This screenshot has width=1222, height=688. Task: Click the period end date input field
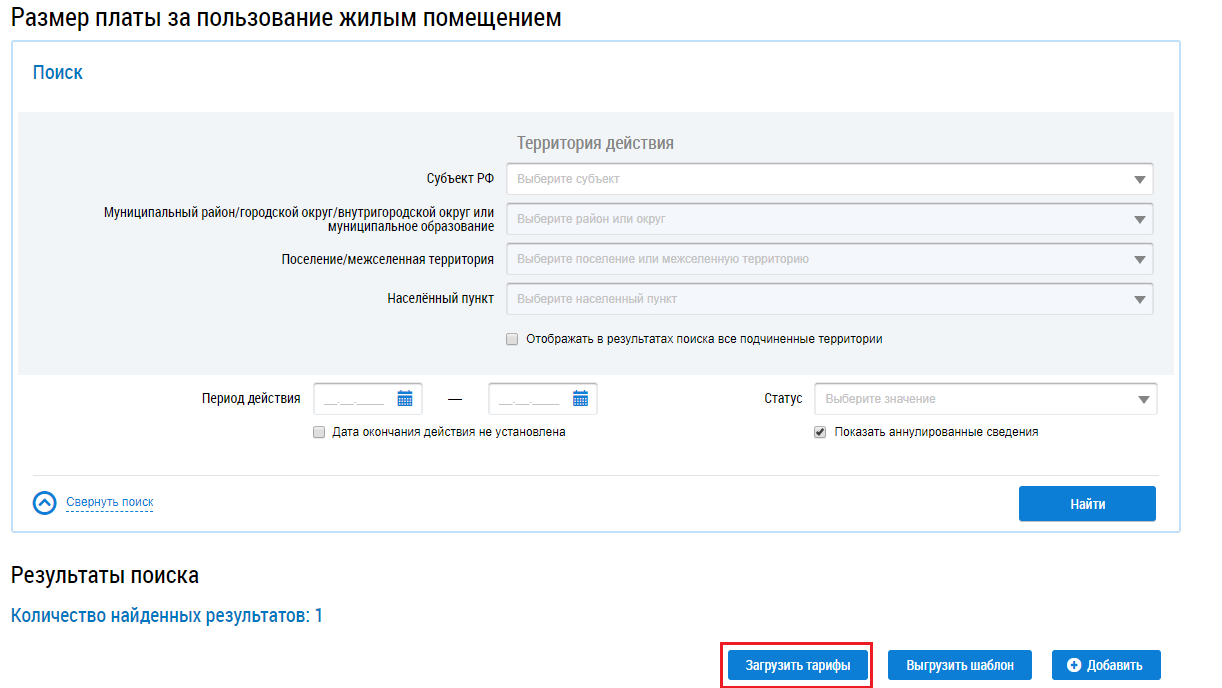(530, 399)
